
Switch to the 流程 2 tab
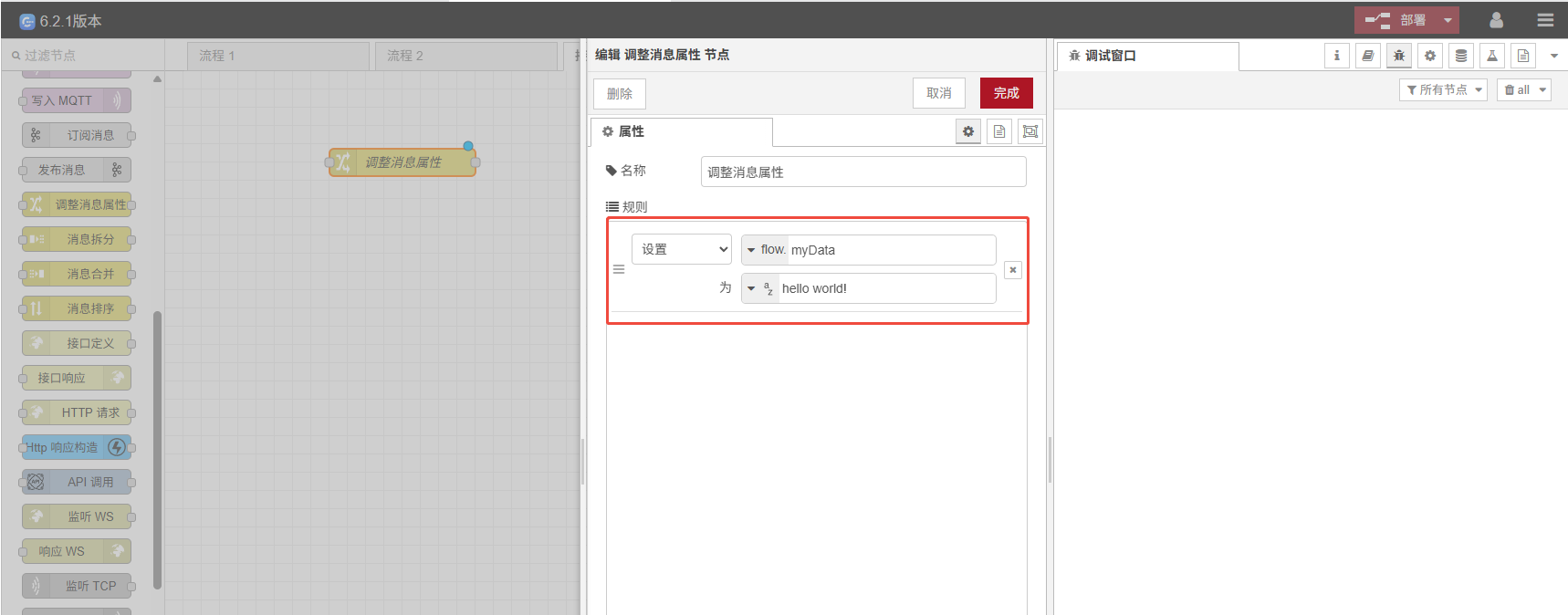(x=465, y=56)
